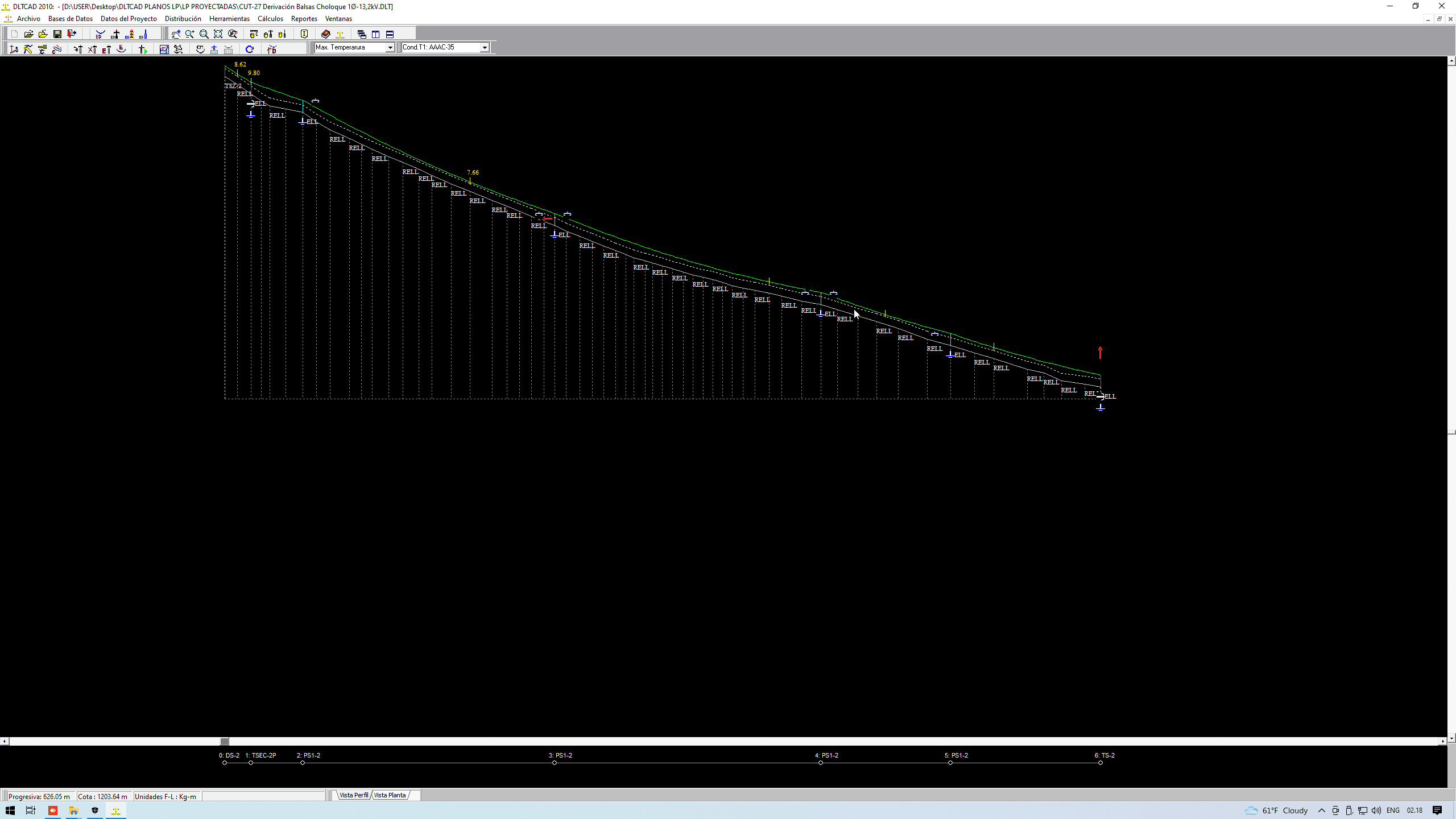
Task: Click the cascade windows icon
Action: click(x=362, y=34)
